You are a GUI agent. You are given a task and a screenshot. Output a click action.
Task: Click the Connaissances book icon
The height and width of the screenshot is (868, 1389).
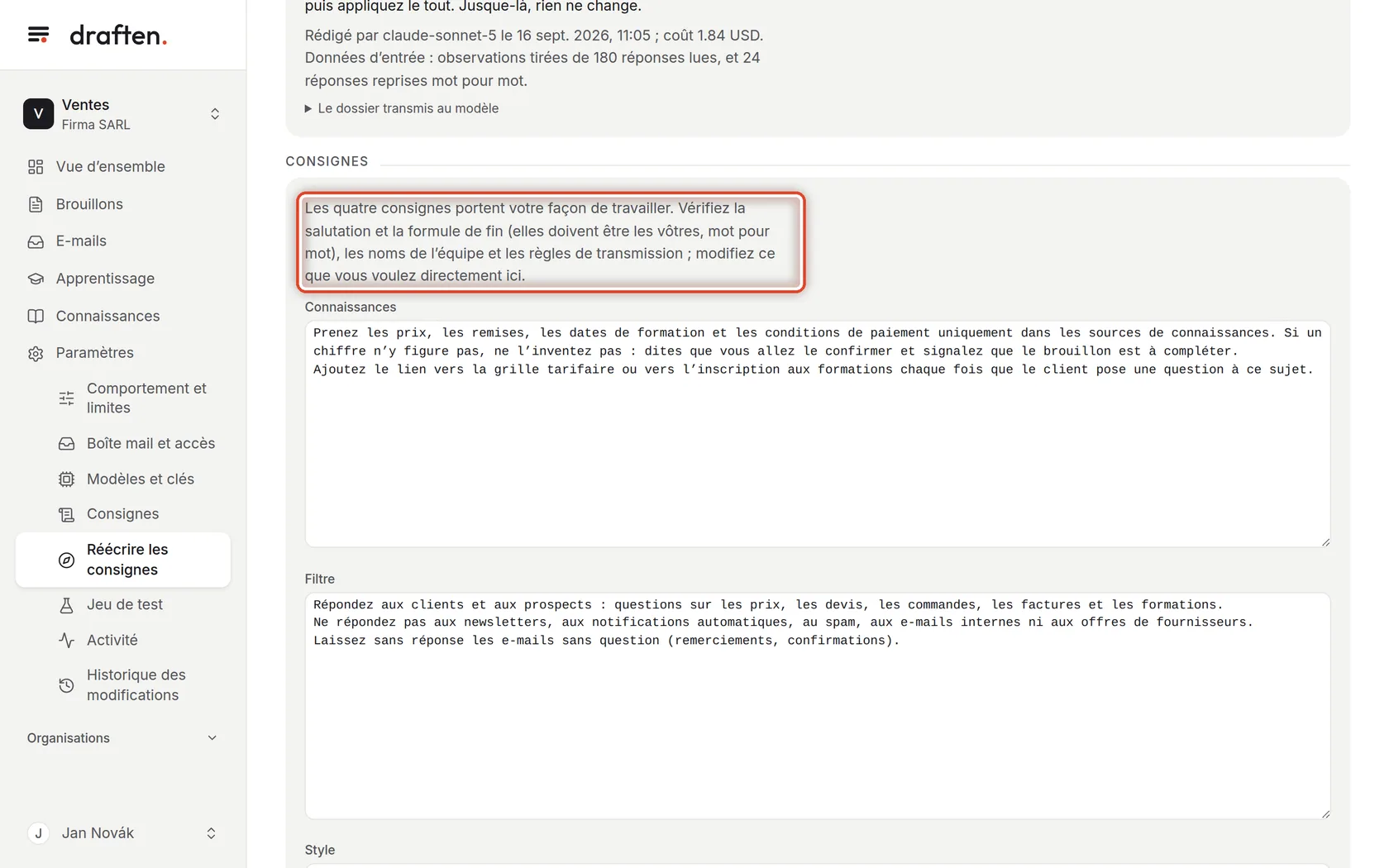click(36, 316)
